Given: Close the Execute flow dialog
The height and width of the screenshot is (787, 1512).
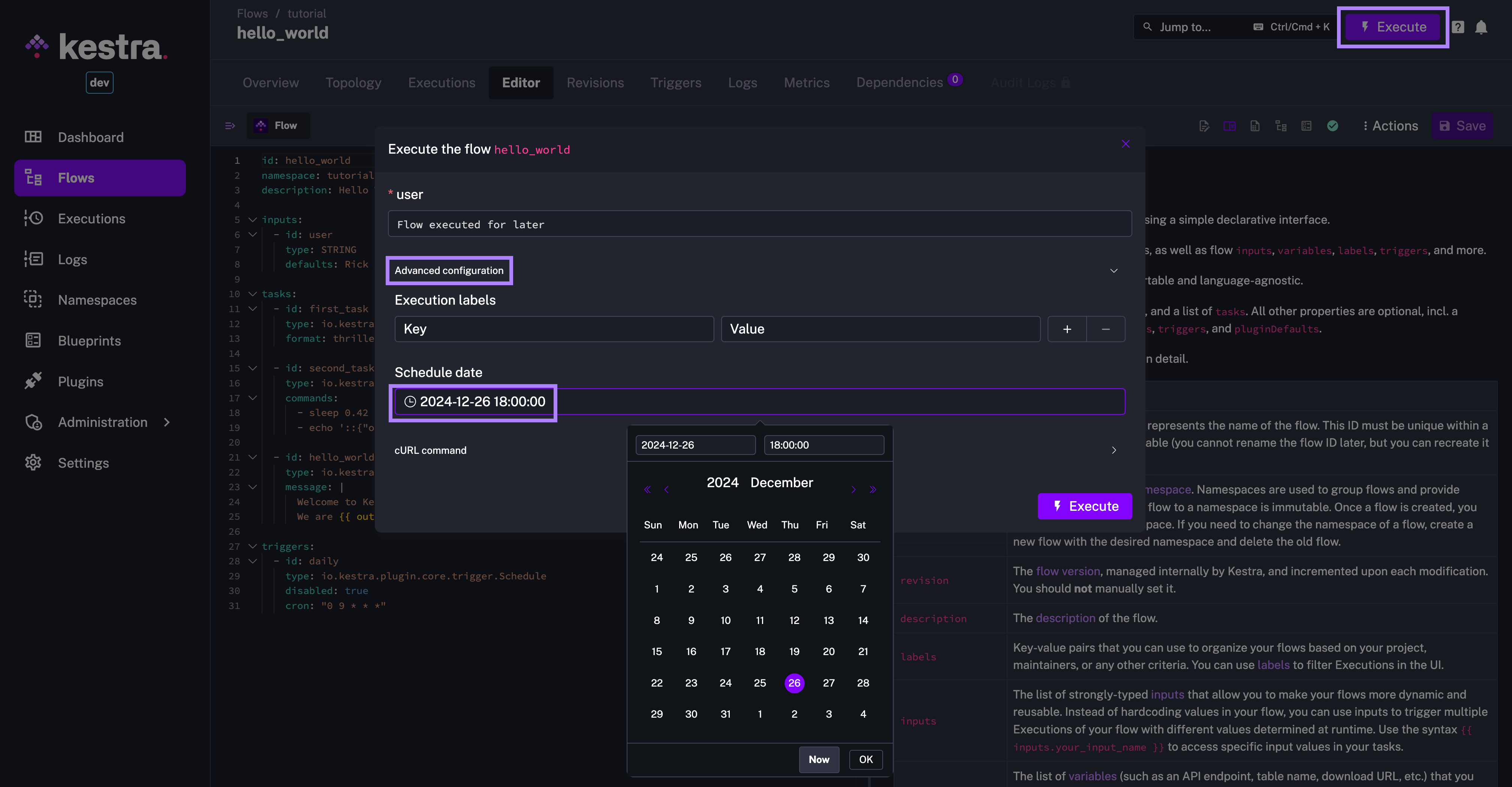Looking at the screenshot, I should [x=1125, y=144].
